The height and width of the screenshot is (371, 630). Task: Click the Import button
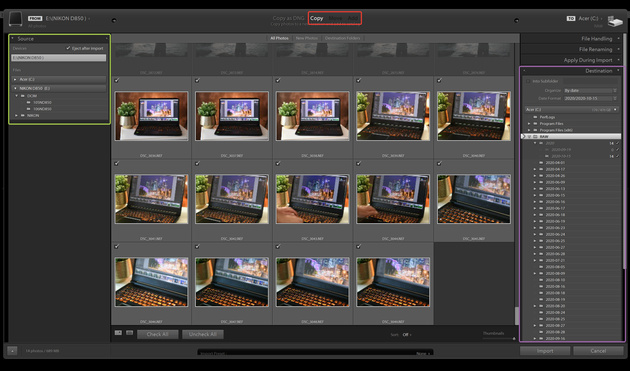pos(545,351)
